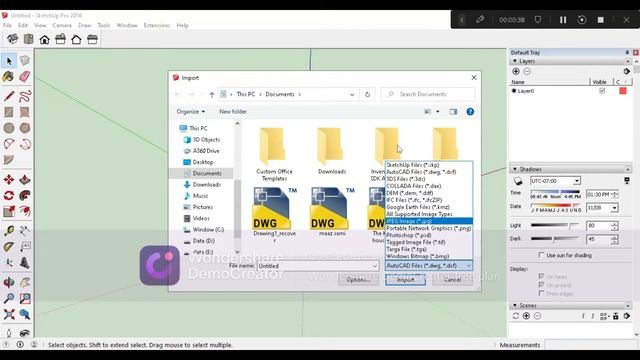Toggle the On ground display checkbox
640x360 pixels.
click(x=541, y=285)
